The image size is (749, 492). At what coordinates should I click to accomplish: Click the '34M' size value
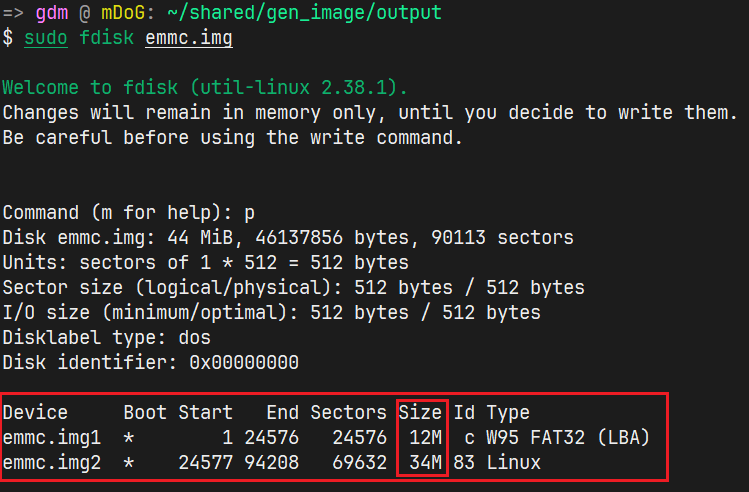click(x=425, y=463)
